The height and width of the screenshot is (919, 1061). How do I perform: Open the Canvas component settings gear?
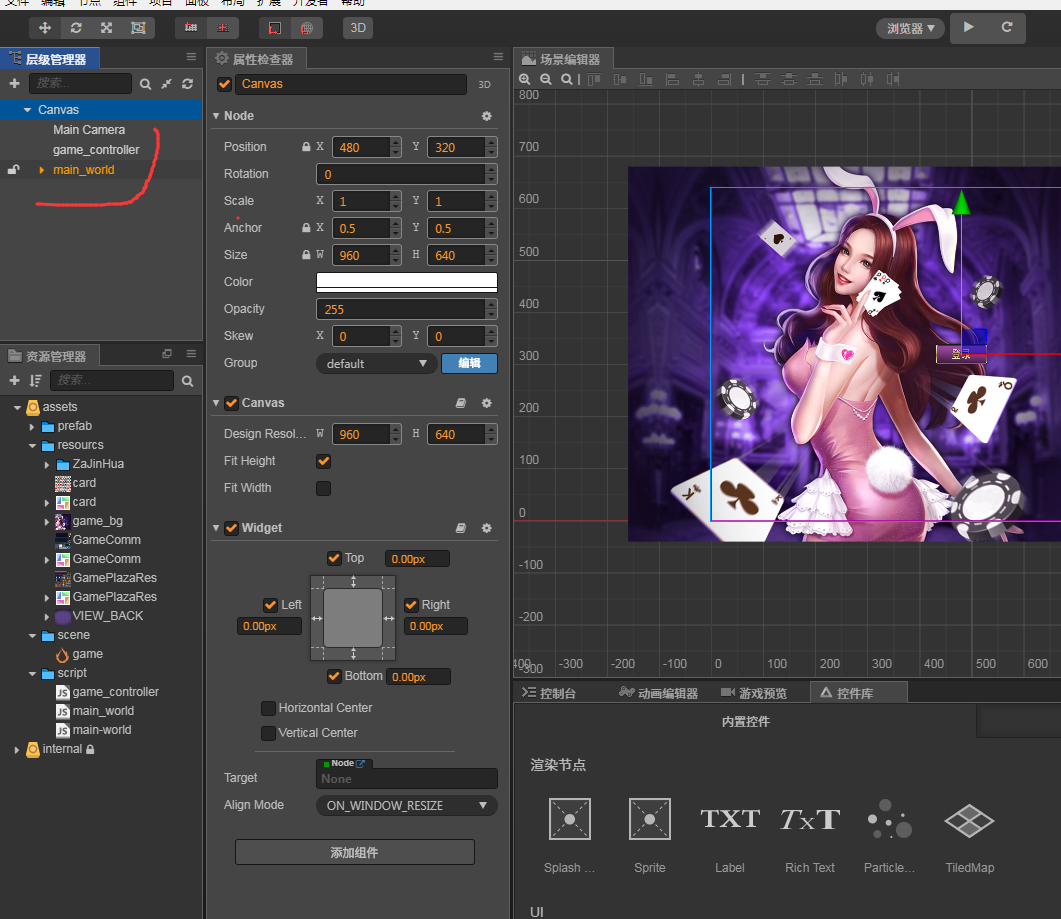pos(487,403)
